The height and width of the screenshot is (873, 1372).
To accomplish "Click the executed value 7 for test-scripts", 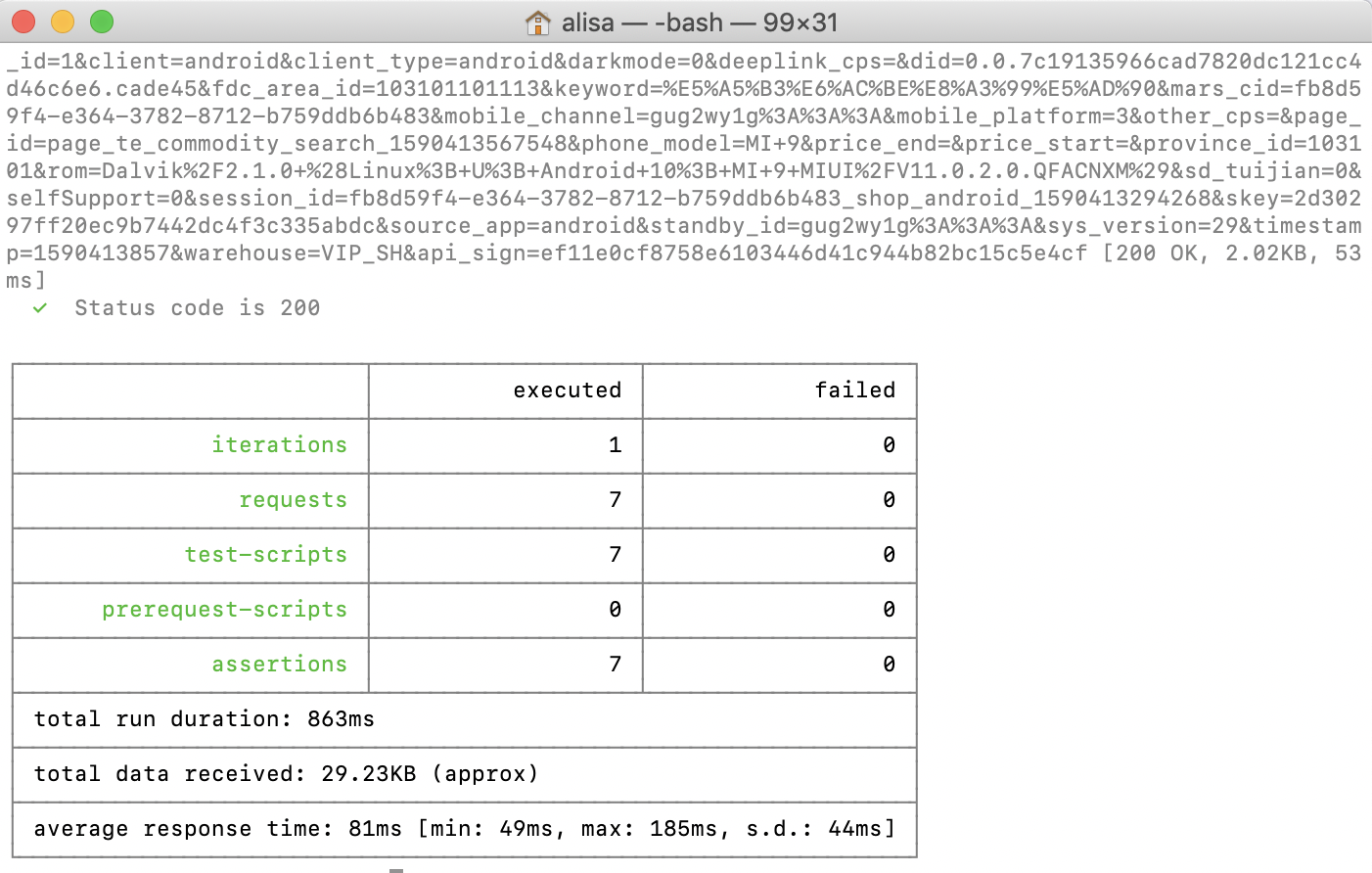I will tap(615, 555).
